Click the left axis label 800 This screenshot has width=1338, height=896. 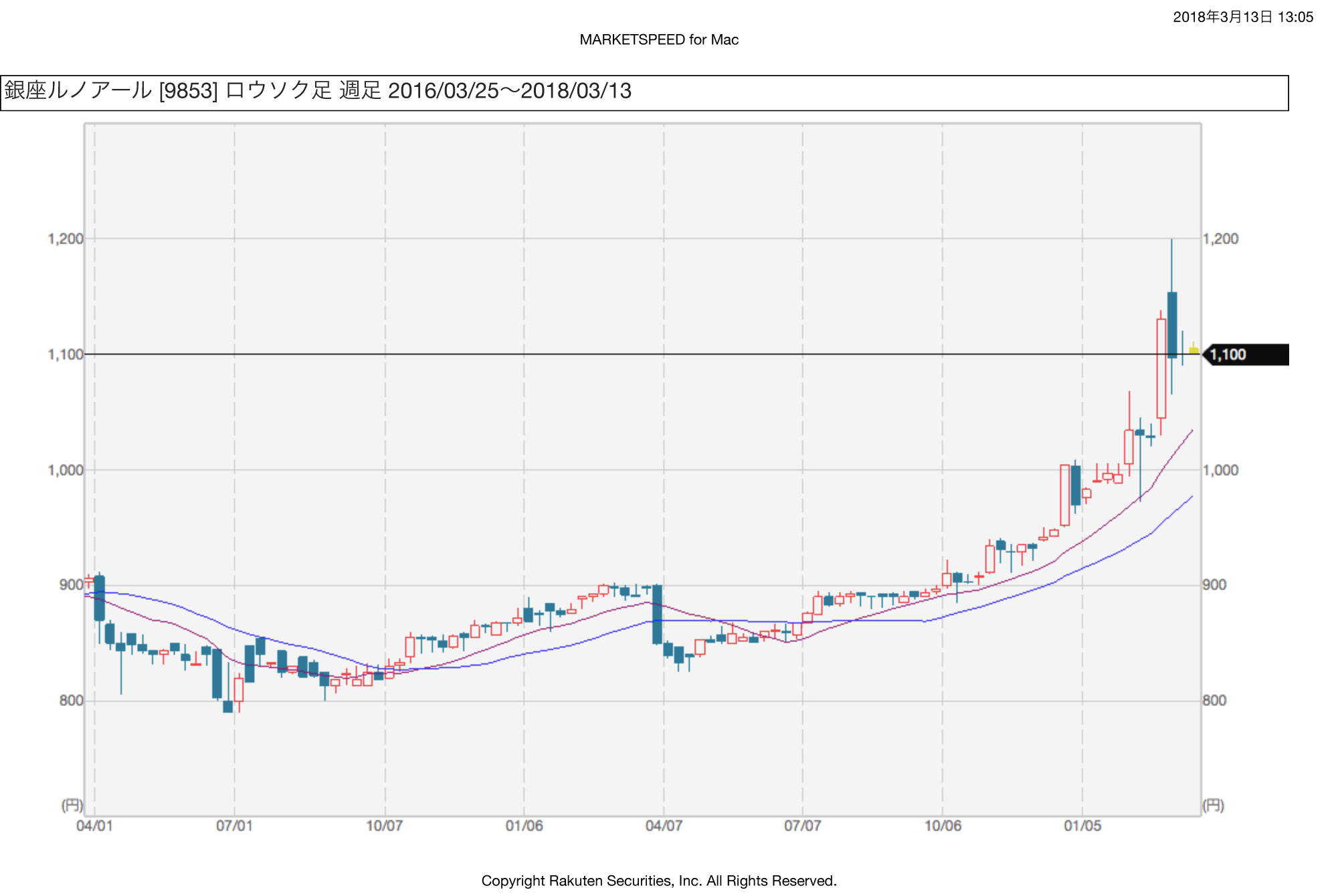click(x=72, y=701)
